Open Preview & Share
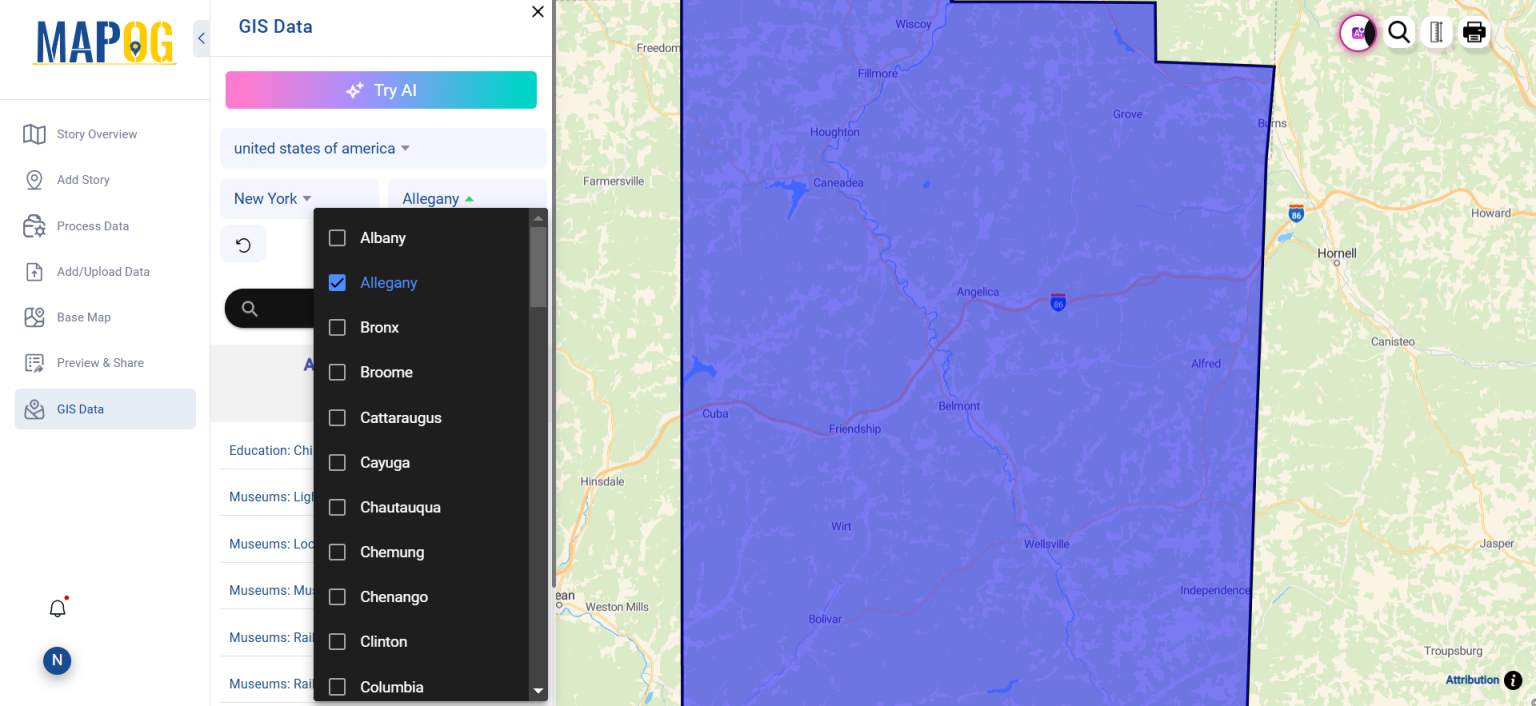This screenshot has width=1536, height=706. point(99,362)
